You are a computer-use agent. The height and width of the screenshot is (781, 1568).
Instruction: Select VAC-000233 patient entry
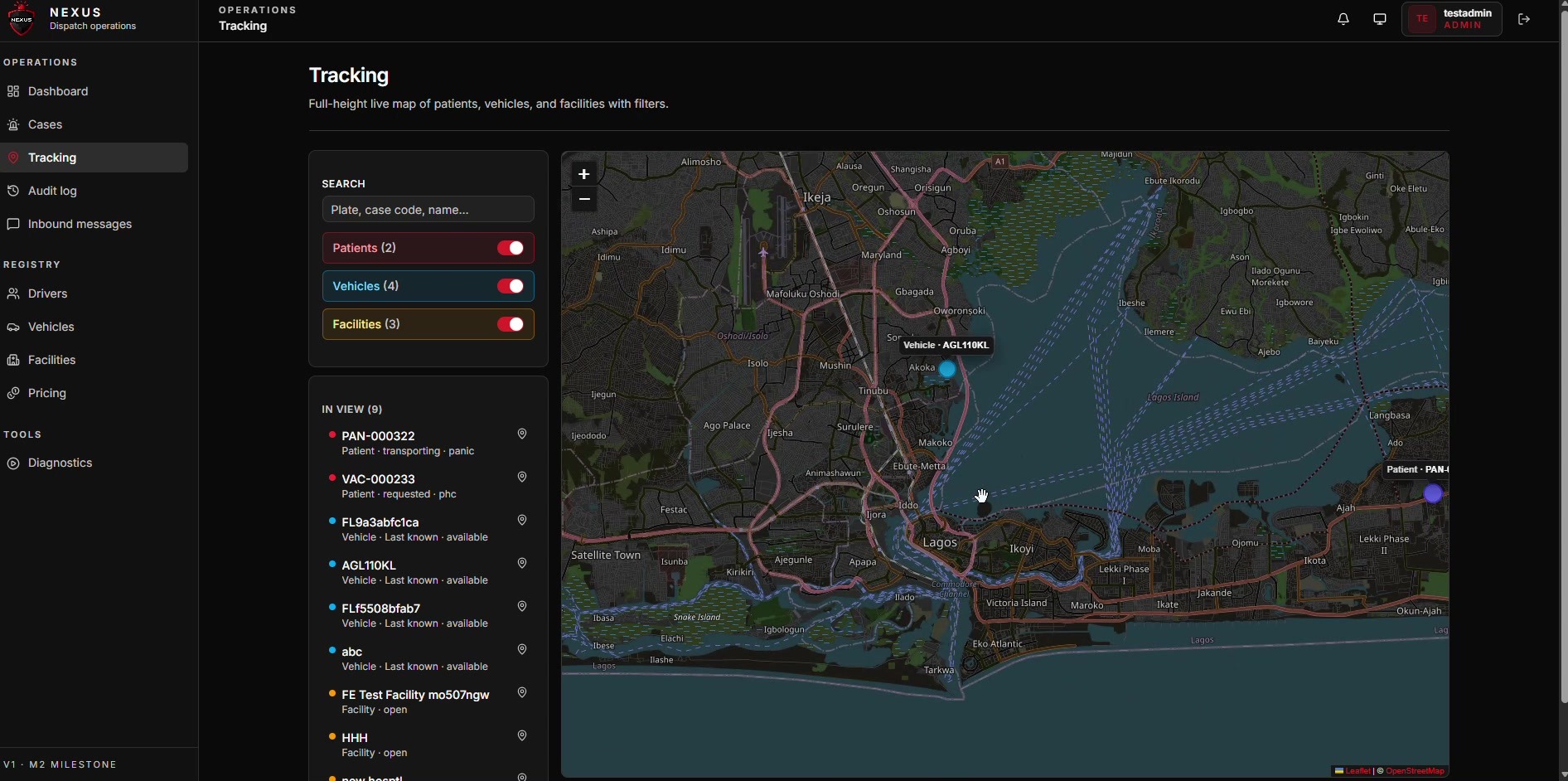click(x=428, y=487)
